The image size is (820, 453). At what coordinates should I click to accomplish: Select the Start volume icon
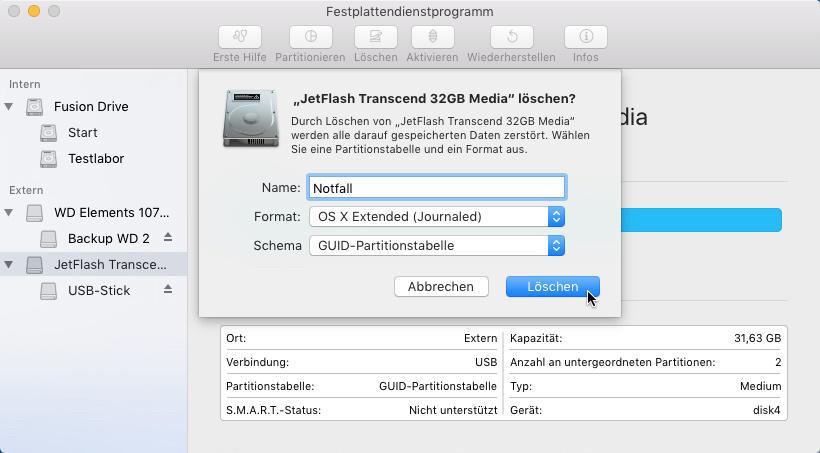pos(49,133)
